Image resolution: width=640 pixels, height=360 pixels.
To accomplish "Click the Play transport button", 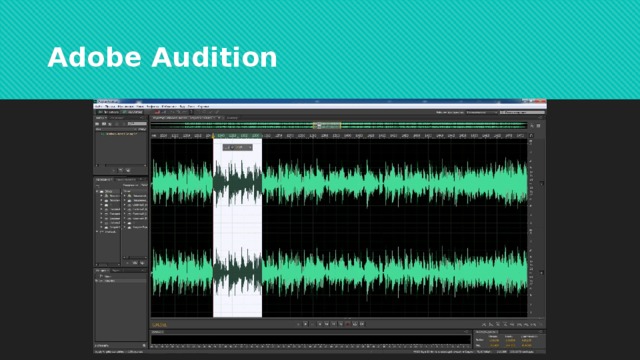I will point(305,324).
